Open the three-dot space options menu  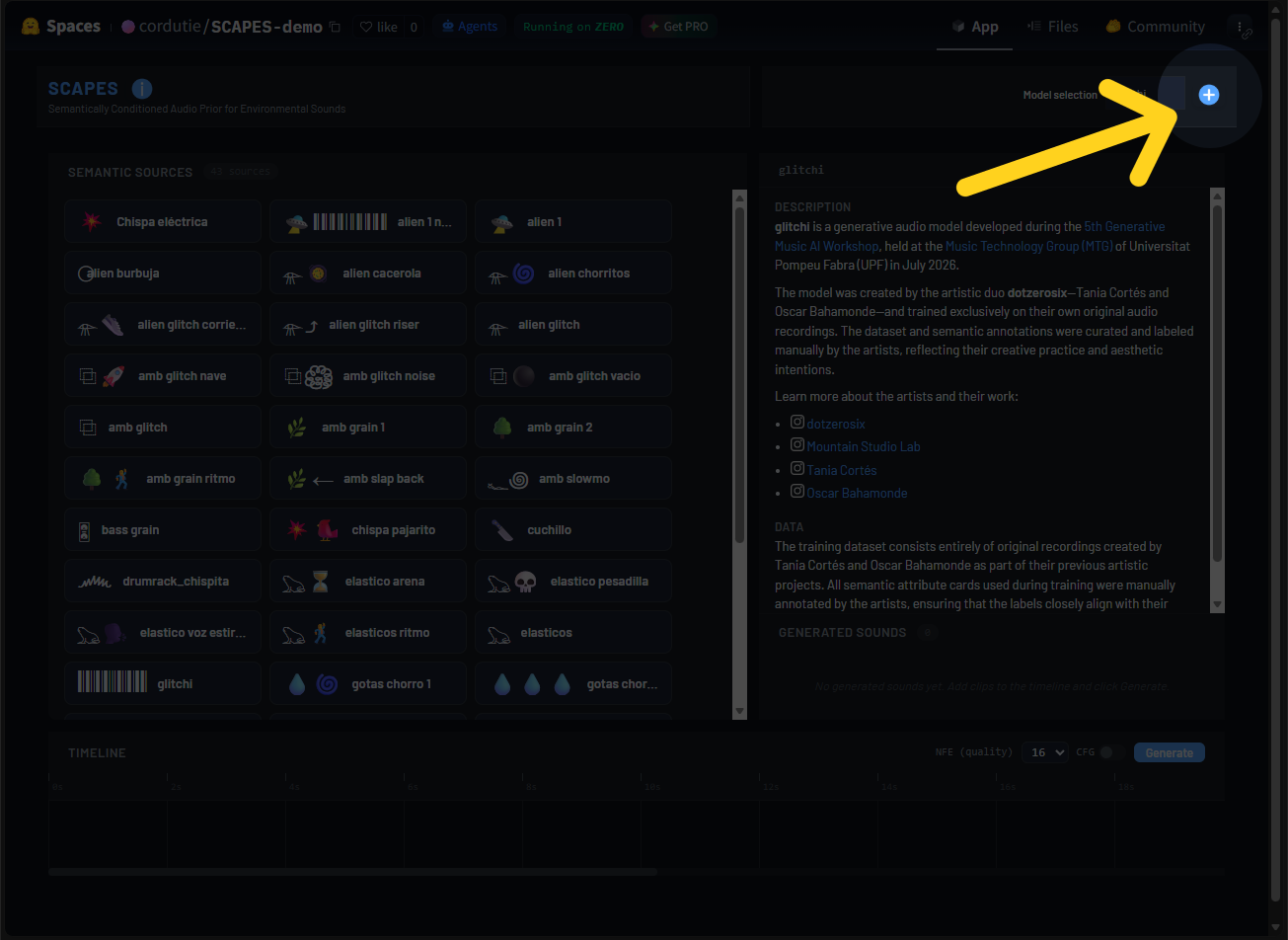click(1240, 27)
